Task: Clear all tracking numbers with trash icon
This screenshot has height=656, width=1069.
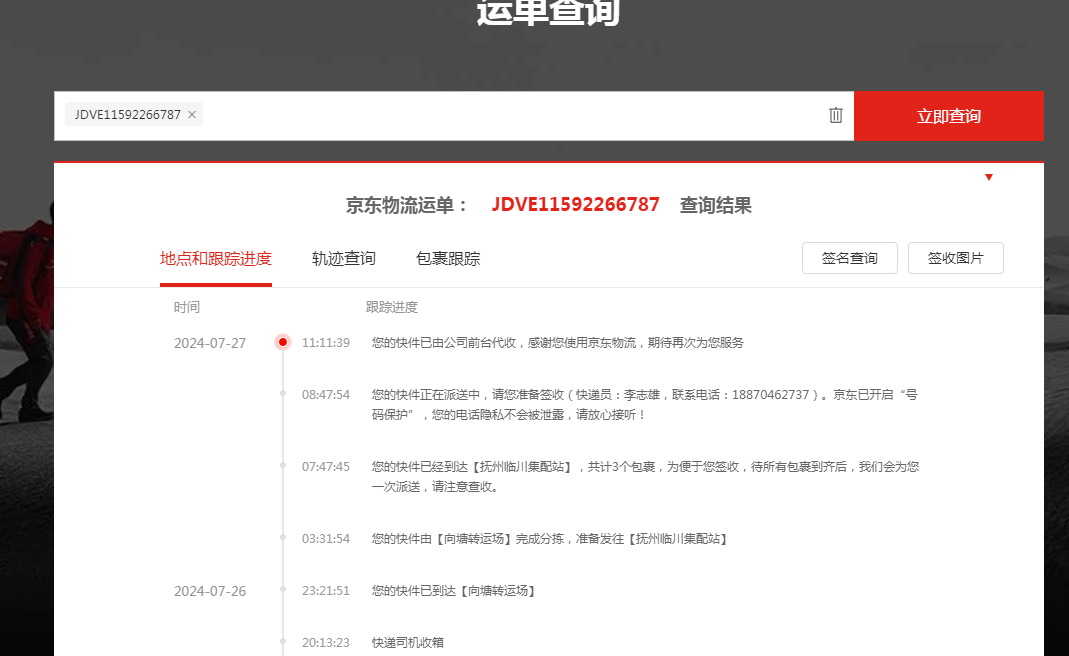Action: [836, 115]
